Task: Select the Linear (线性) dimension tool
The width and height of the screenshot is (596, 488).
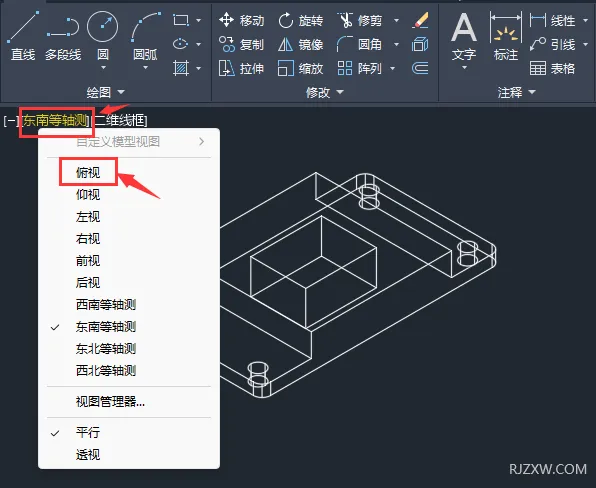Action: (552, 20)
